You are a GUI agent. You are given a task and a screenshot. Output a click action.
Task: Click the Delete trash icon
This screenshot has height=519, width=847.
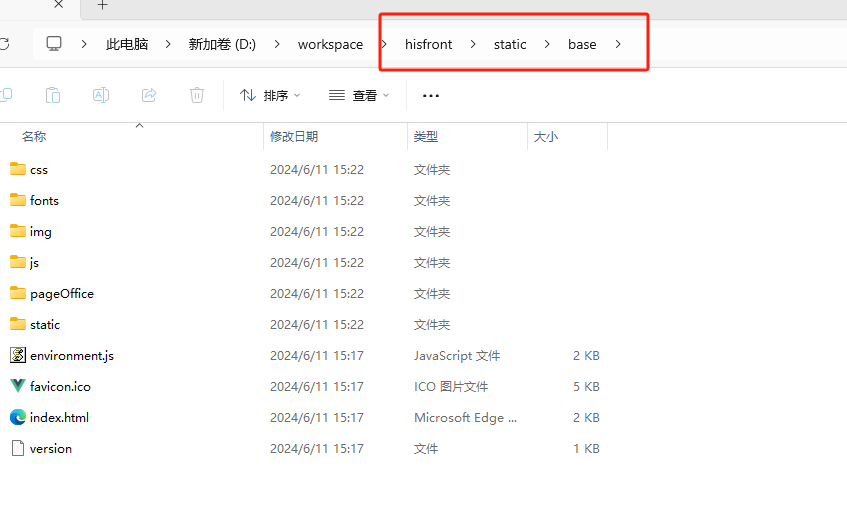pos(197,95)
